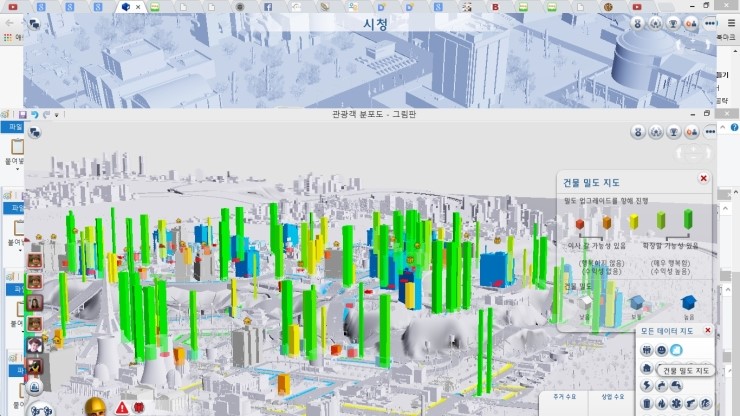This screenshot has height=416, width=740.
Task: Click the red alert icon beside the warning triangle
Action: [138, 407]
